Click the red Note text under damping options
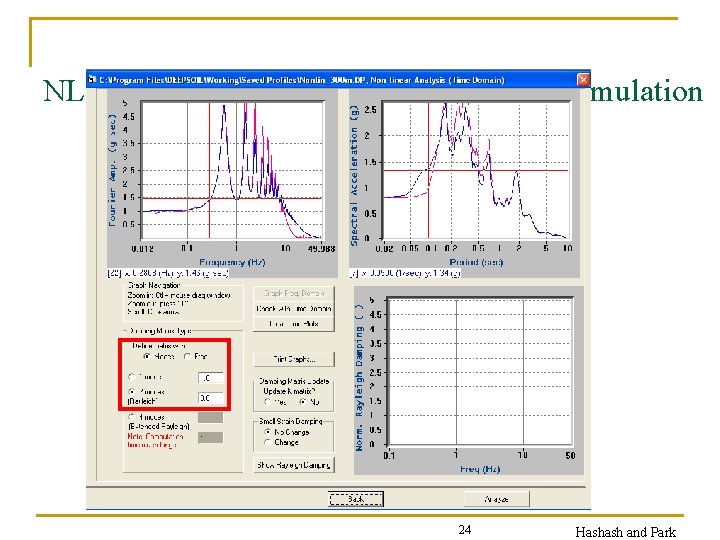 click(155, 440)
